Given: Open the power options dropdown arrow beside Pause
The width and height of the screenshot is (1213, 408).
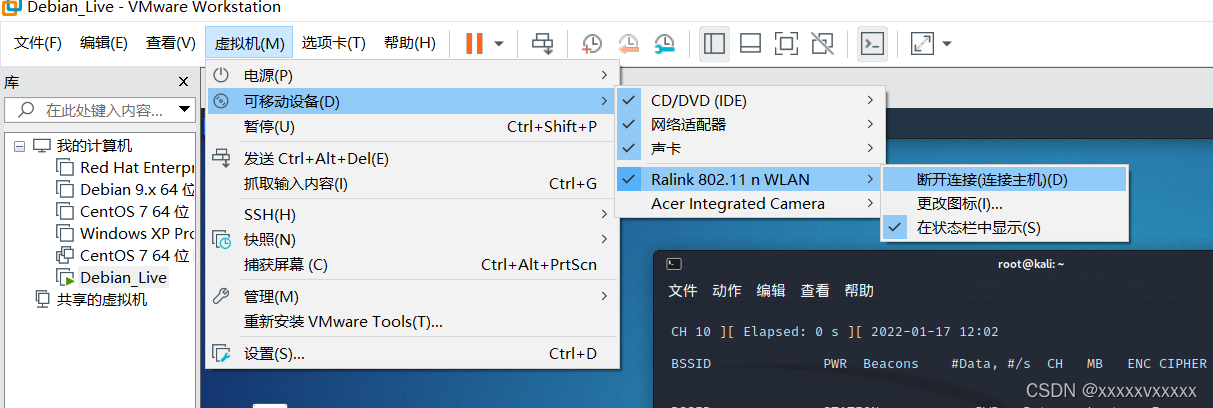Looking at the screenshot, I should [498, 44].
